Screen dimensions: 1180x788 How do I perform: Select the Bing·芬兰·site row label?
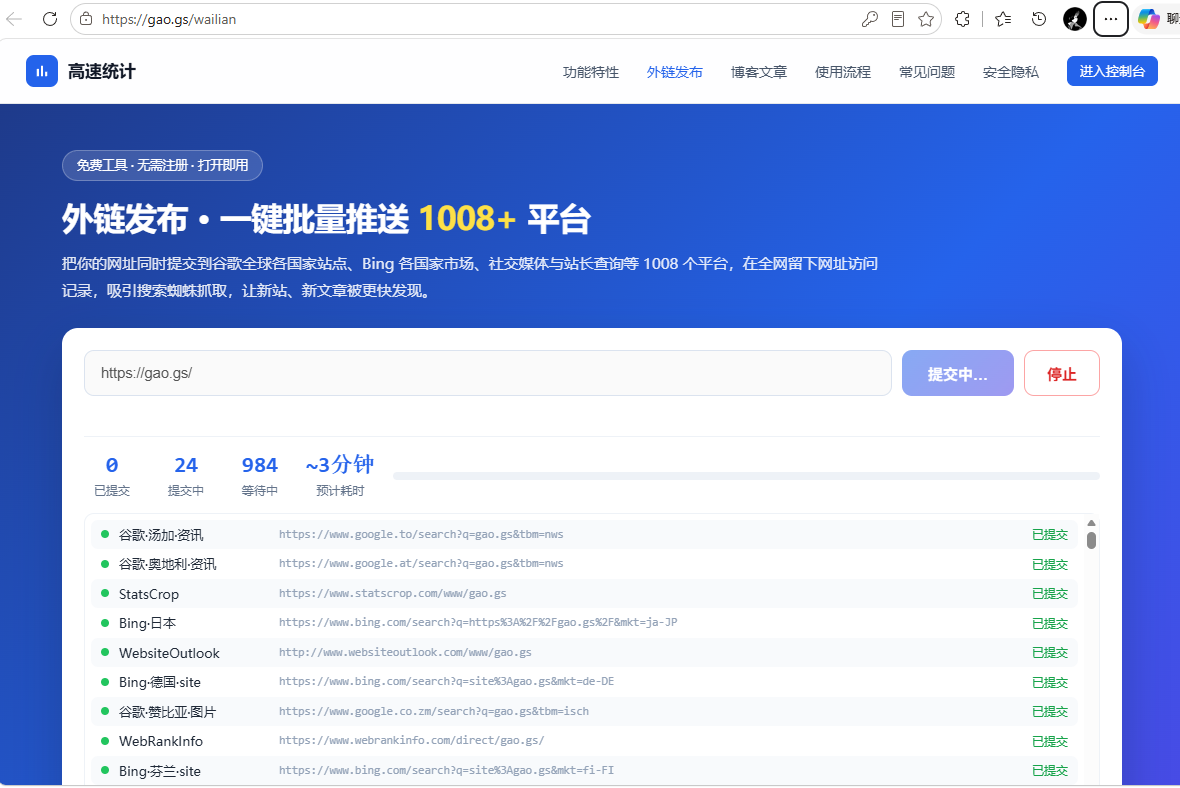[160, 771]
